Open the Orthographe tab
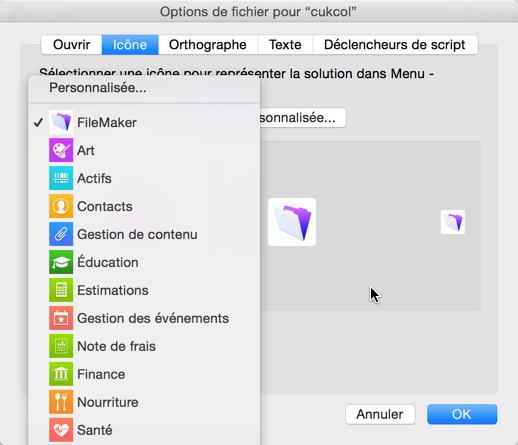This screenshot has height=445, width=518. (x=208, y=45)
